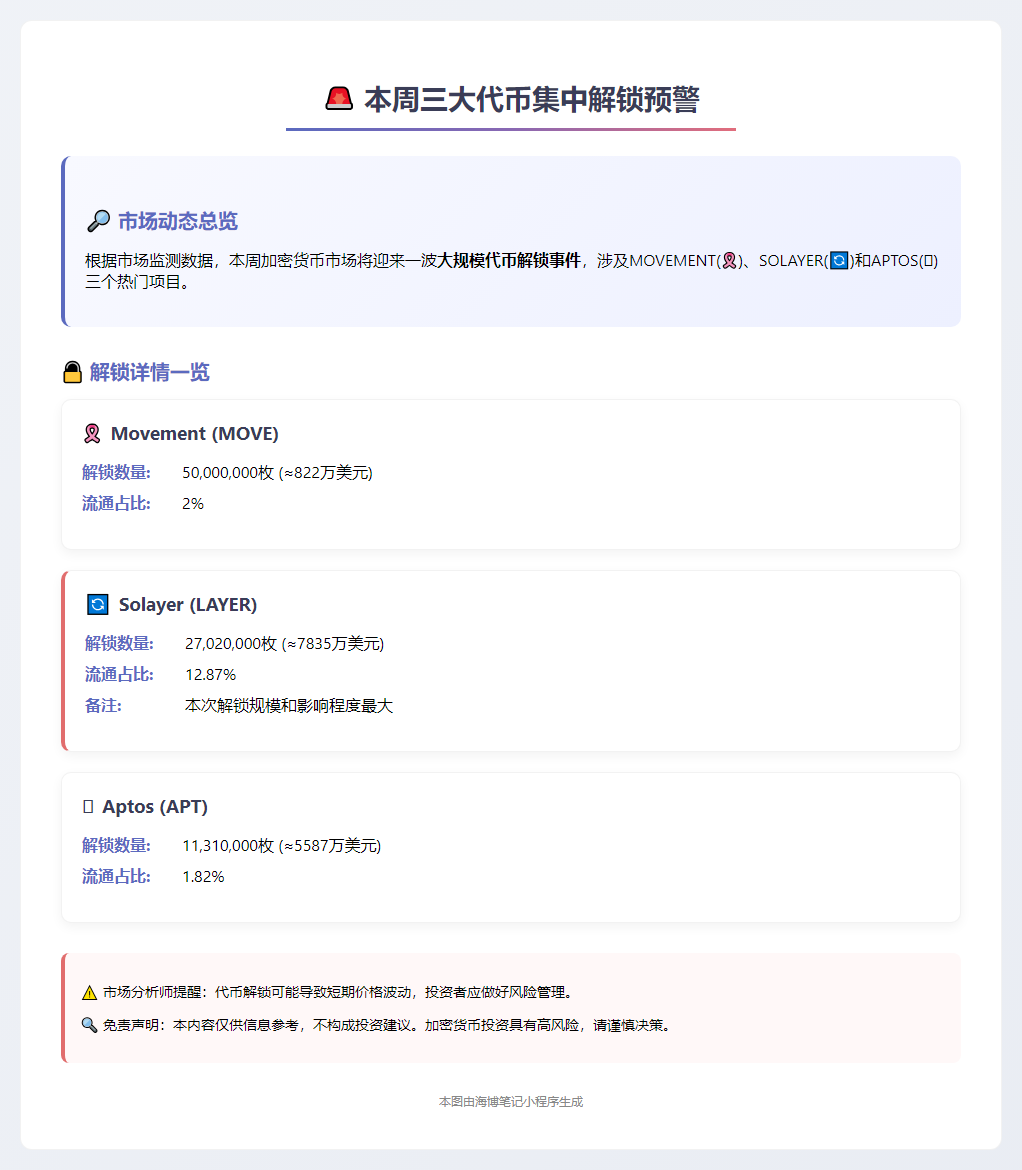Screen dimensions: 1022x1170
Task: Click the note 本次解锁规模和影响程度最大
Action: point(289,706)
